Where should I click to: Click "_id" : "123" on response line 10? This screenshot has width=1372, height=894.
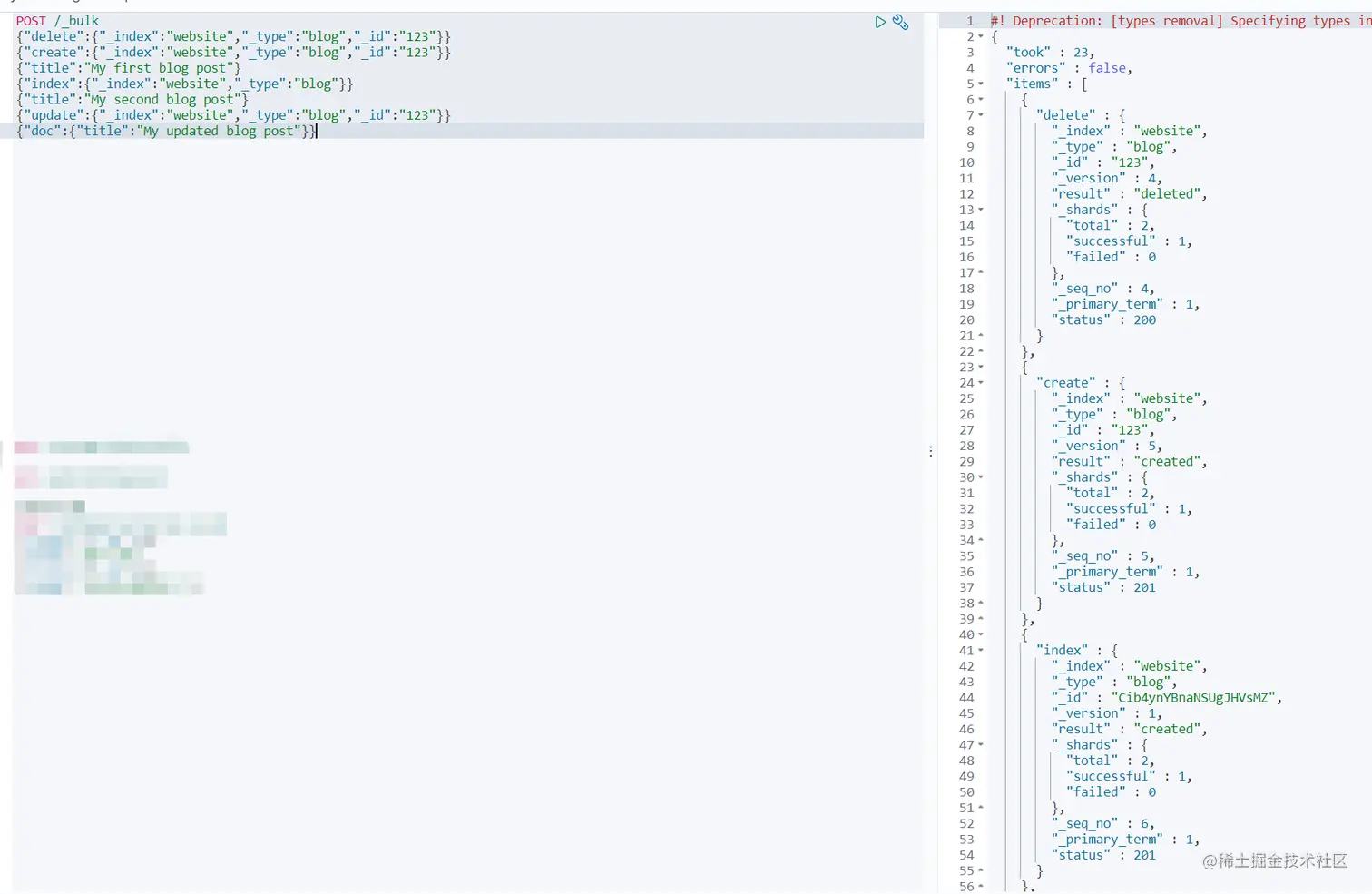(1103, 162)
